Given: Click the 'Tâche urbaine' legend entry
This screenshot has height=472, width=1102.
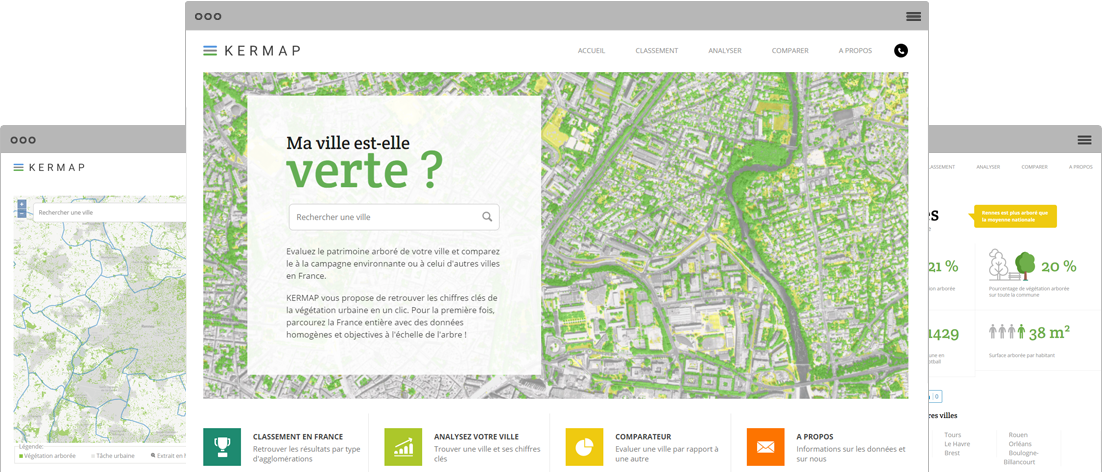Looking at the screenshot, I should pos(110,456).
